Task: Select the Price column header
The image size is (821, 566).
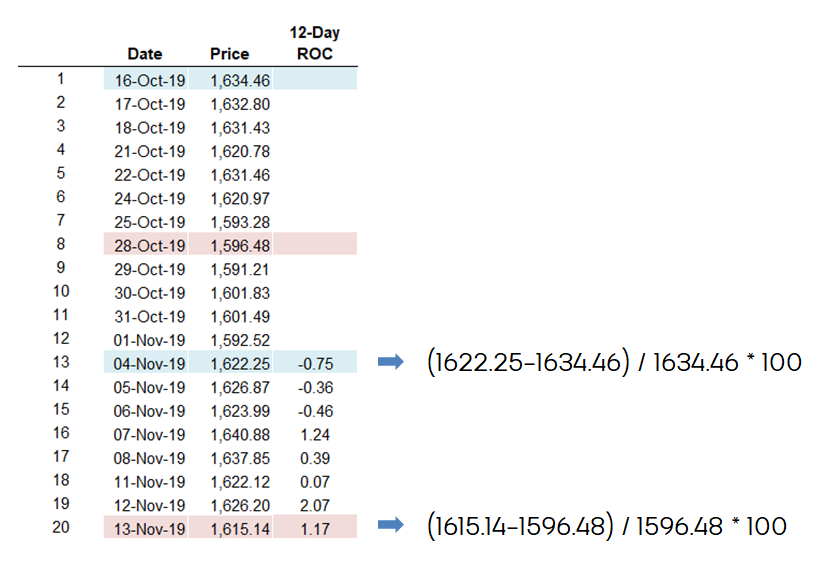Action: (229, 54)
